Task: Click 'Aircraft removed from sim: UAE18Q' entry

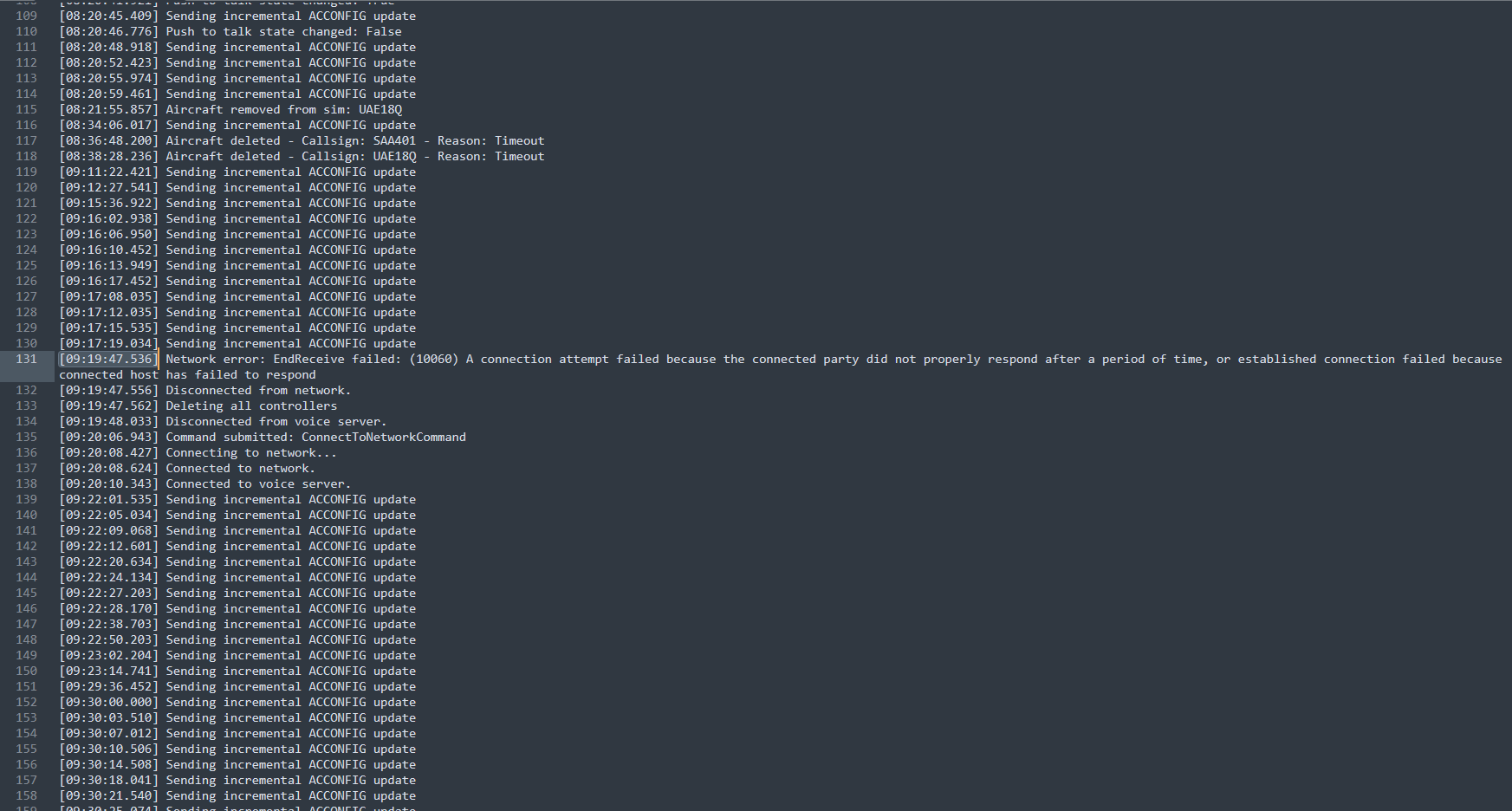Action: (x=283, y=109)
